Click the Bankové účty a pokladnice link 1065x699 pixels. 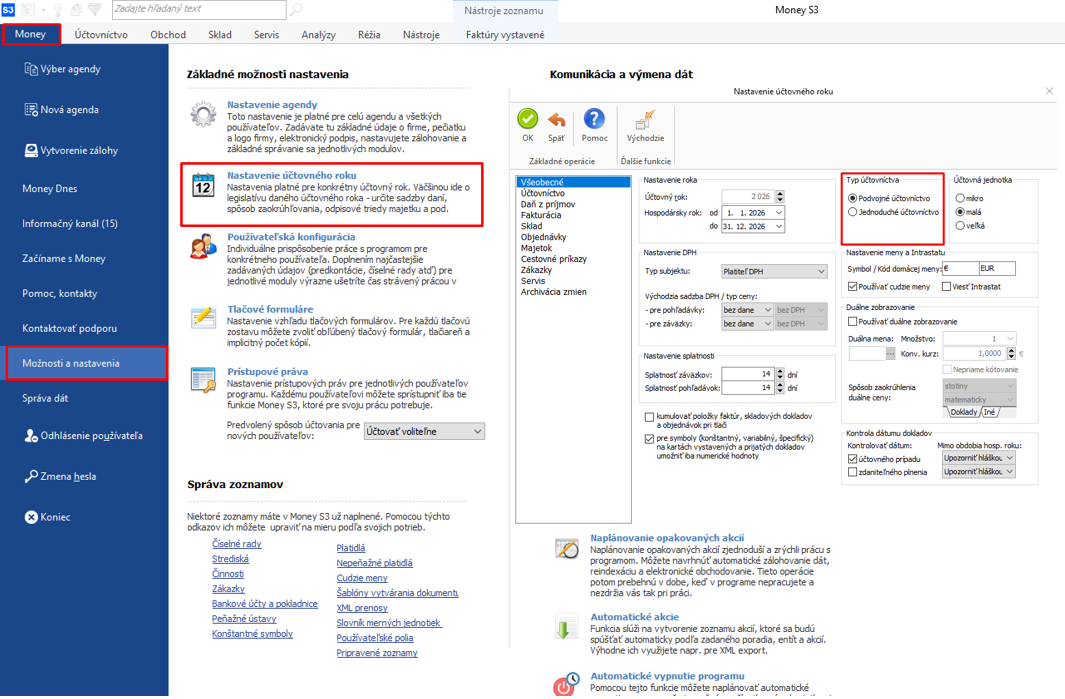[x=264, y=604]
